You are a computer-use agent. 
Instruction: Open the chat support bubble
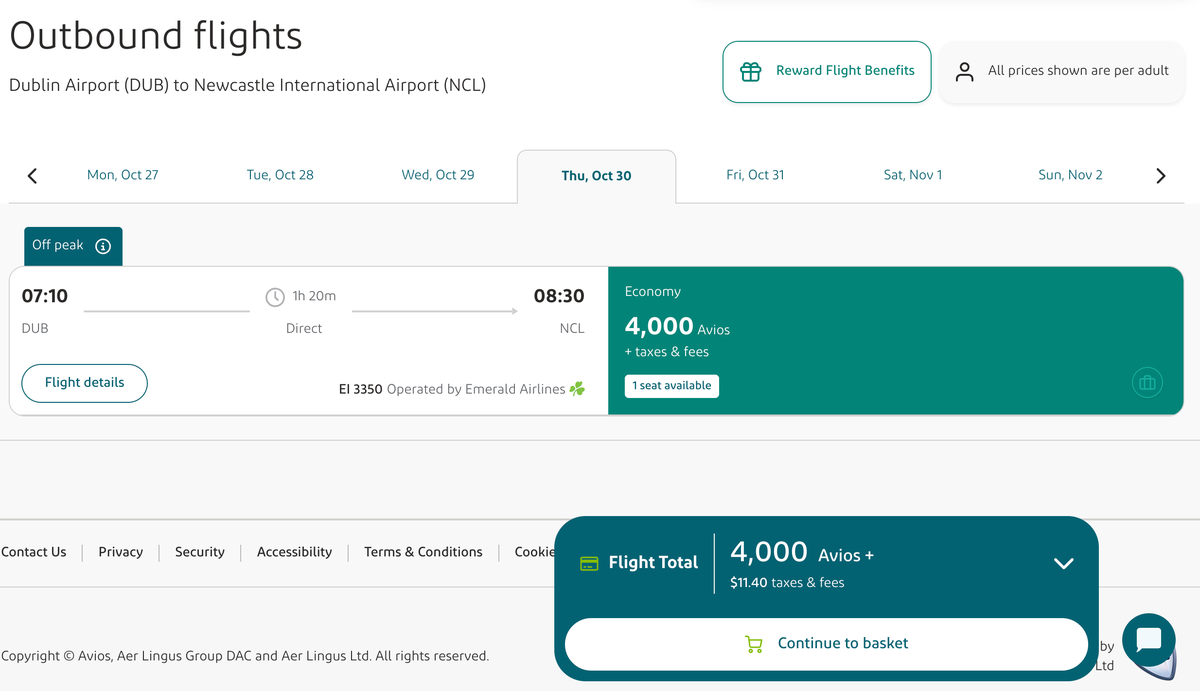pos(1148,640)
